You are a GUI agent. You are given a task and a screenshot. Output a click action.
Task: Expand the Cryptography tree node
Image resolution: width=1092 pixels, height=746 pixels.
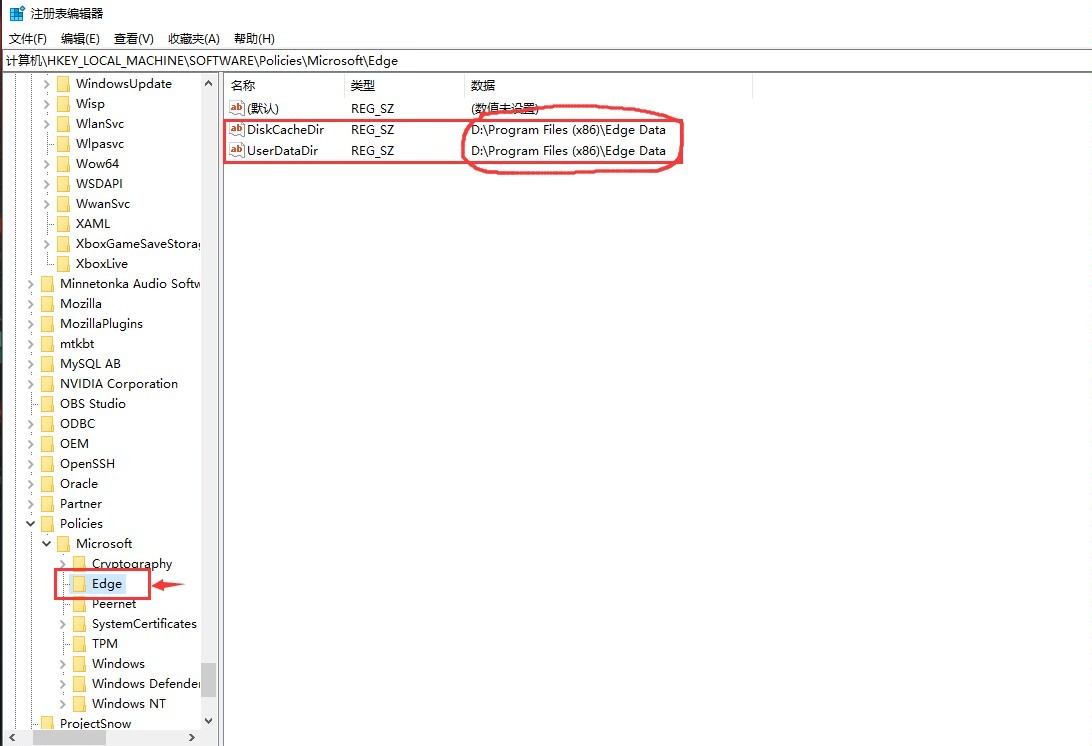pyautogui.click(x=63, y=564)
